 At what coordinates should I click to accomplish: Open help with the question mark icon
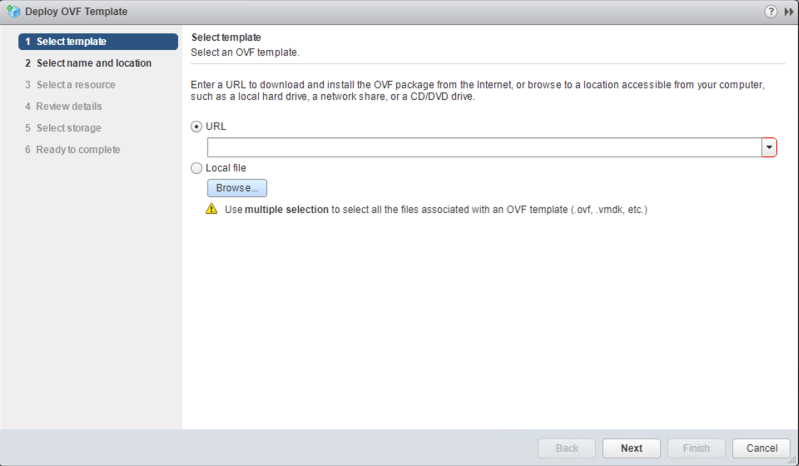[771, 11]
